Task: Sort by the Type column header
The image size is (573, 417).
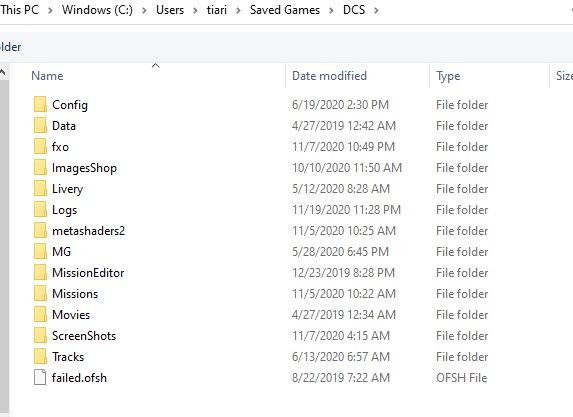Action: [448, 76]
